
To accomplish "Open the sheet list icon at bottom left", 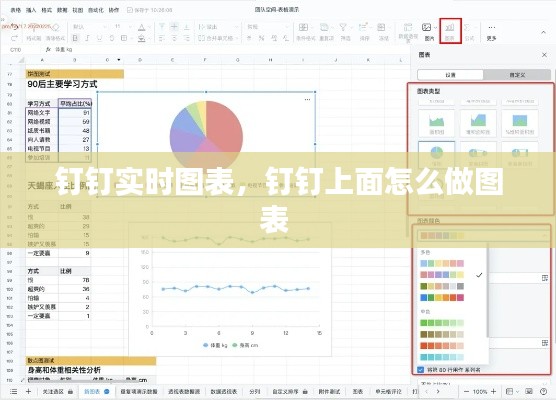I will click(13, 391).
